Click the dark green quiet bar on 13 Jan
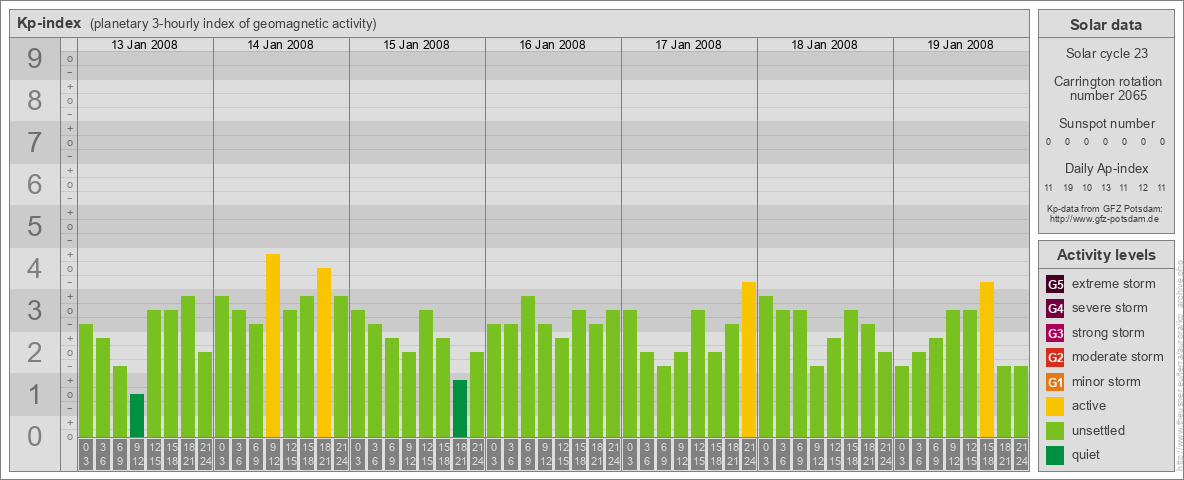Image resolution: width=1184 pixels, height=480 pixels. [137, 416]
